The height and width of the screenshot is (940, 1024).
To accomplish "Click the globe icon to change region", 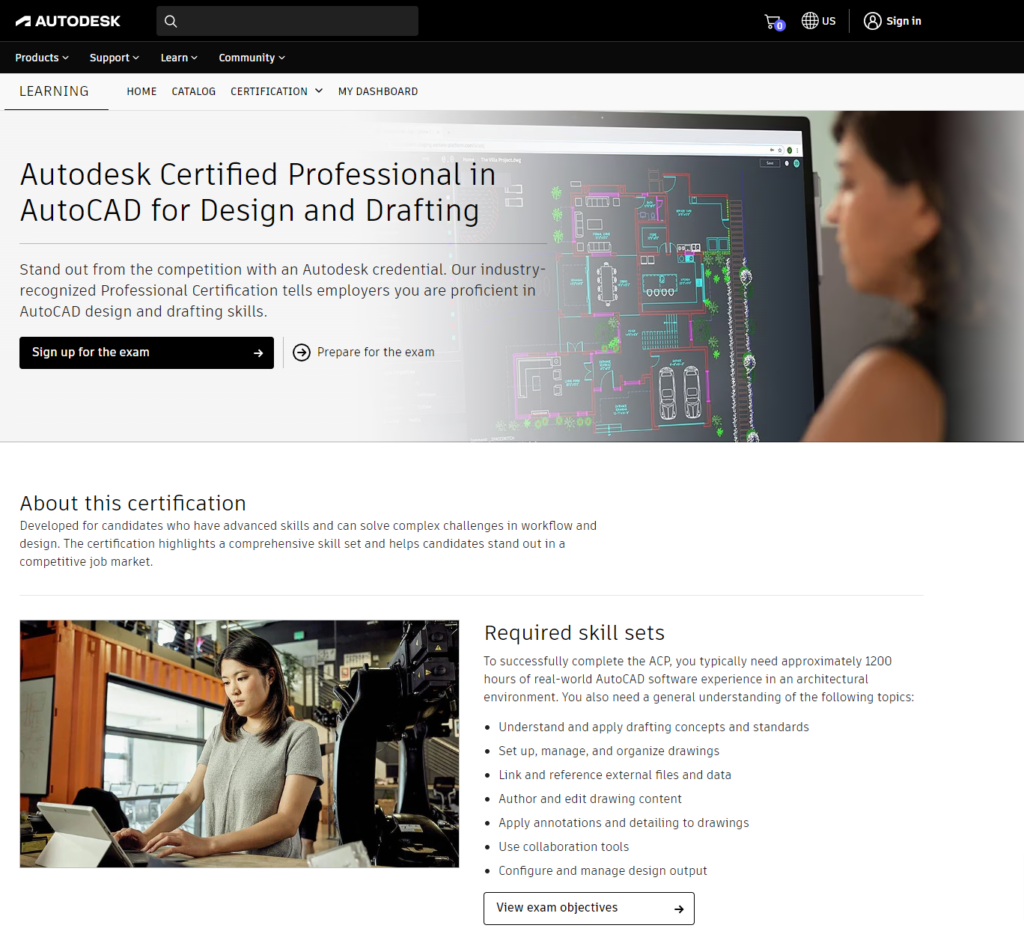I will (806, 21).
